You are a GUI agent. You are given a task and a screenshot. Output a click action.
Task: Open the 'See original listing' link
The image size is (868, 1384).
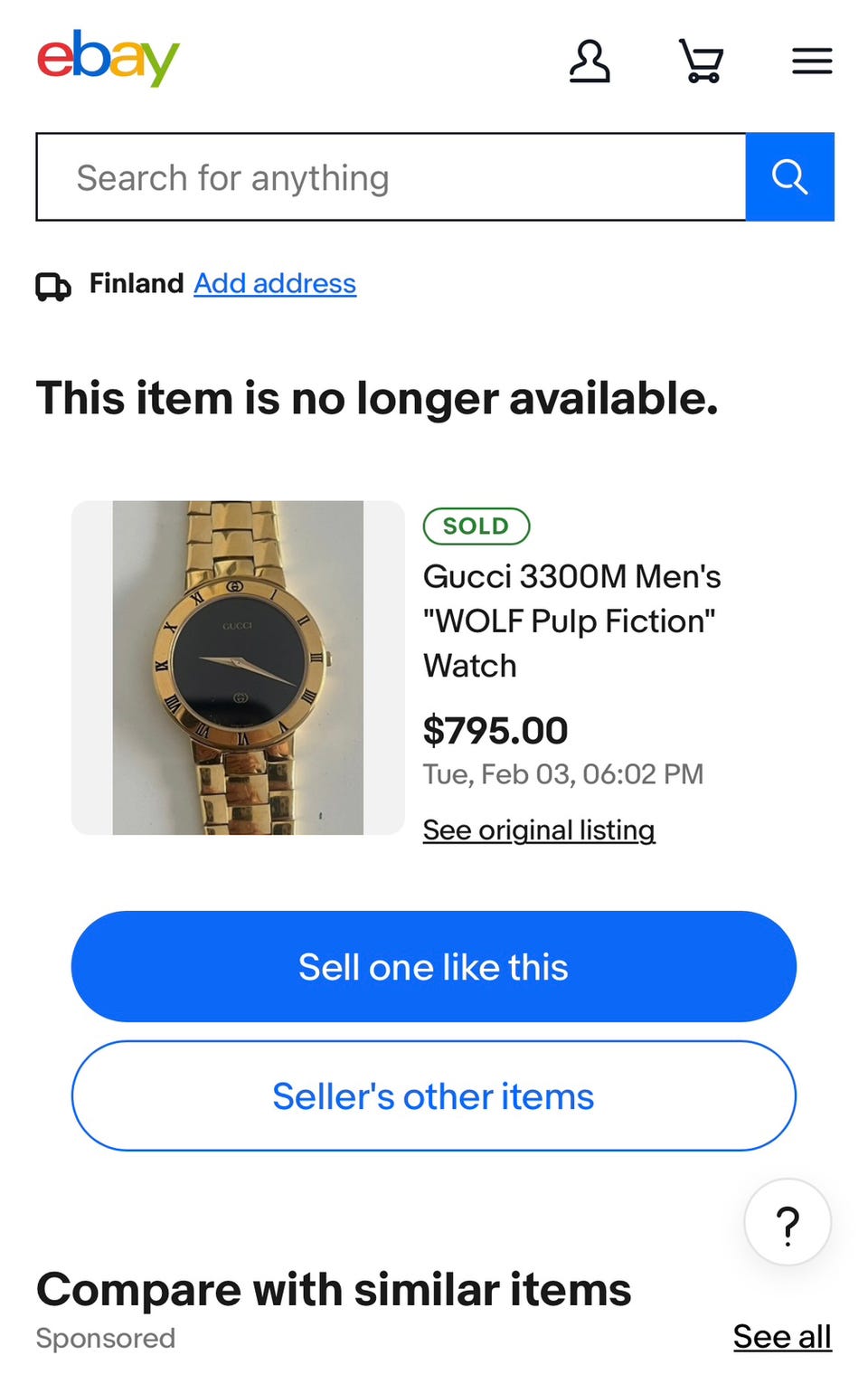tap(539, 830)
